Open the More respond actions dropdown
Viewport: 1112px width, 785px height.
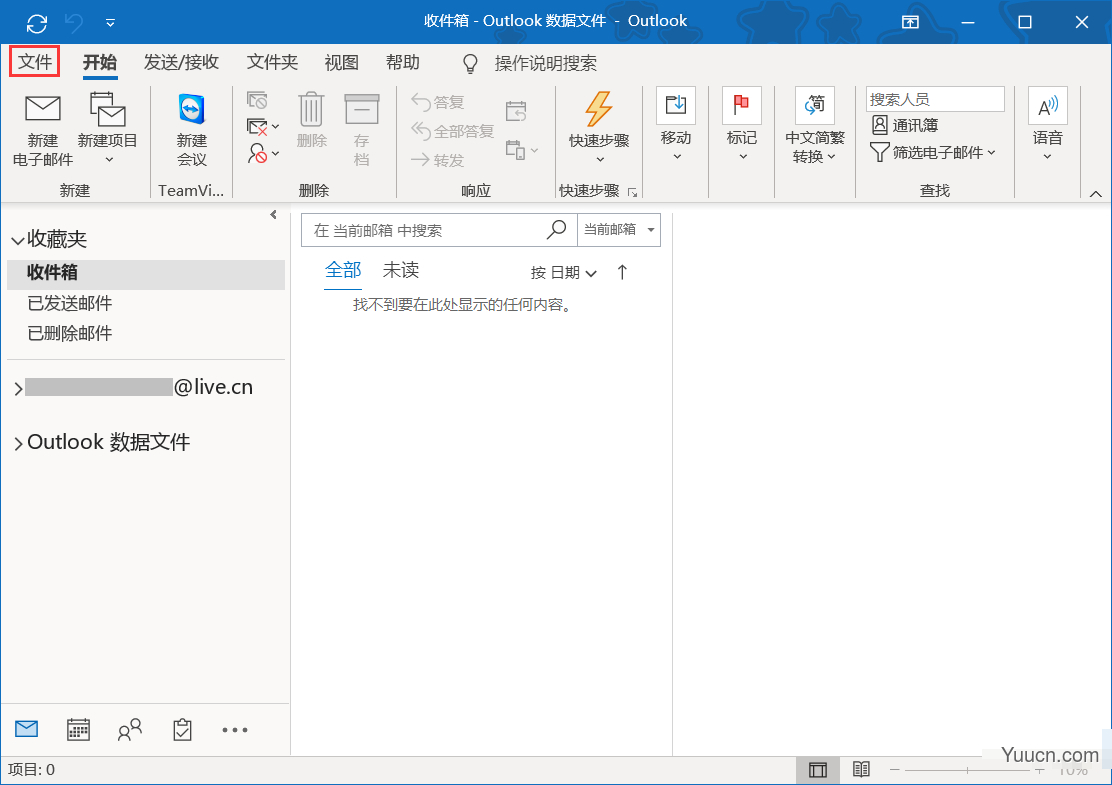pyautogui.click(x=521, y=150)
